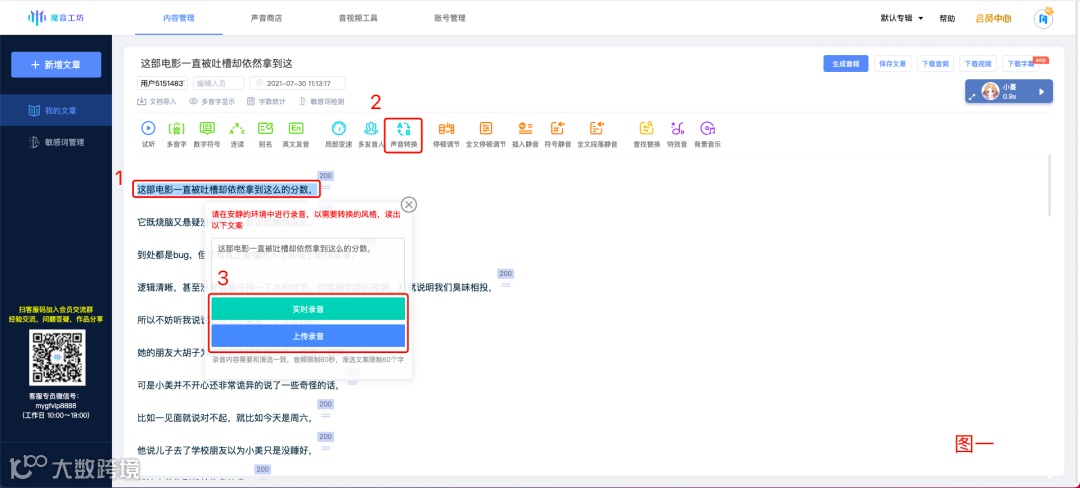Click the article title field

pyautogui.click(x=218, y=63)
